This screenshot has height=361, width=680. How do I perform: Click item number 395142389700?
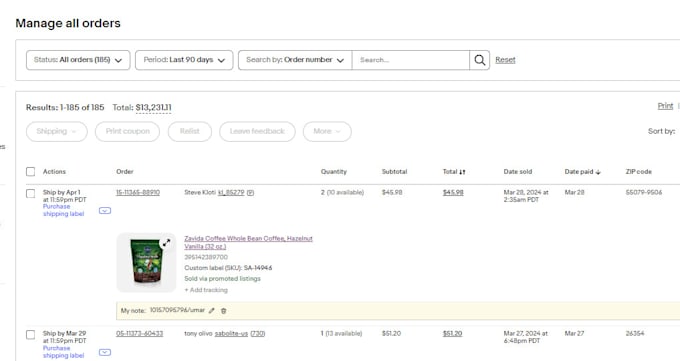(206, 257)
